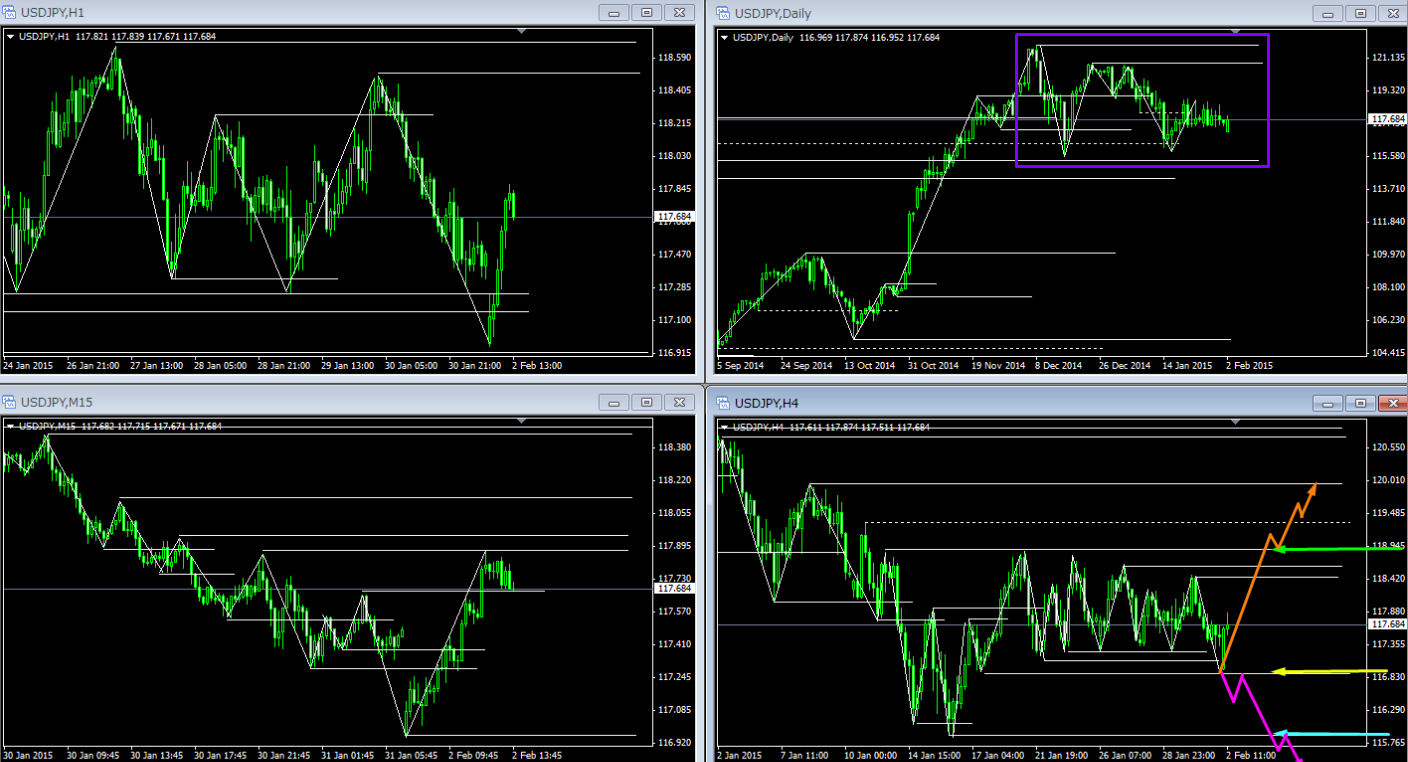Close the USDJPY,H4 chart window

[x=1390, y=403]
